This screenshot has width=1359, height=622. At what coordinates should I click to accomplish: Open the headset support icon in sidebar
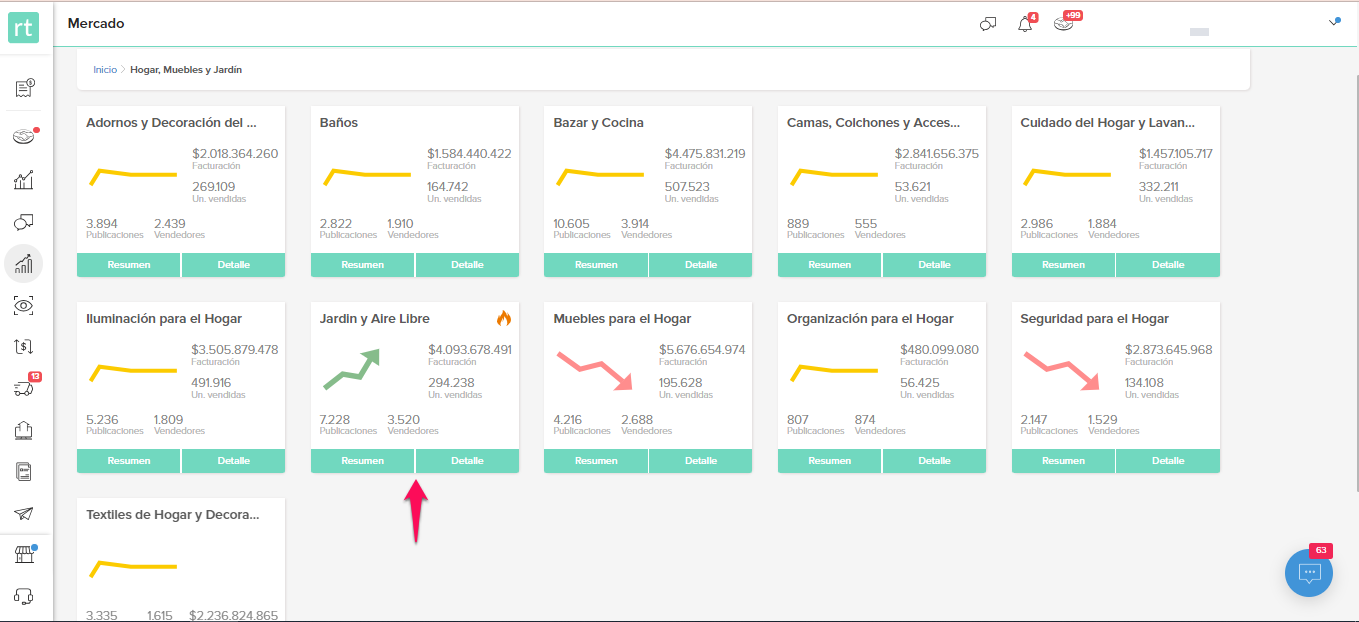[24, 596]
